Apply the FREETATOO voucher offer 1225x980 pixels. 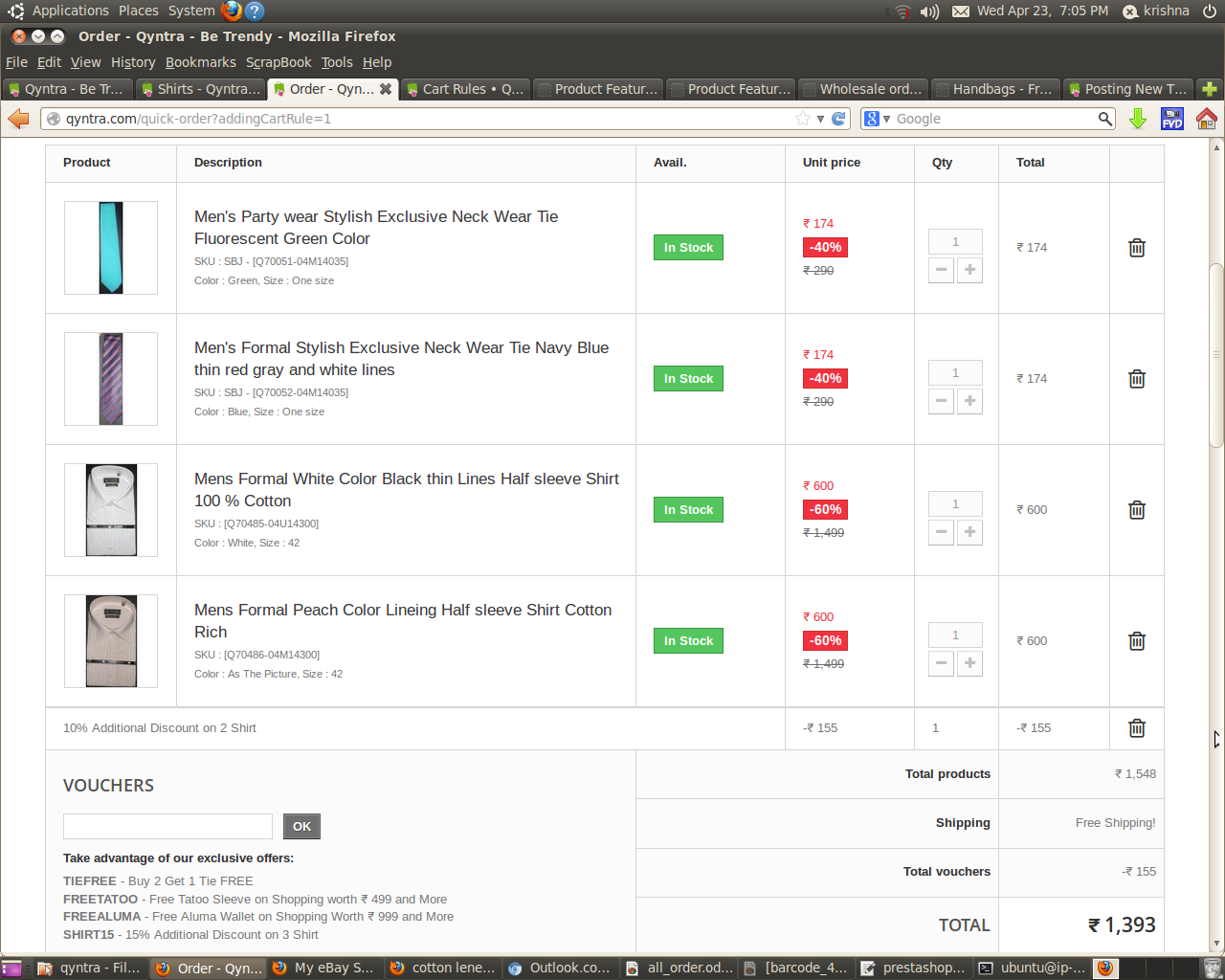click(100, 900)
